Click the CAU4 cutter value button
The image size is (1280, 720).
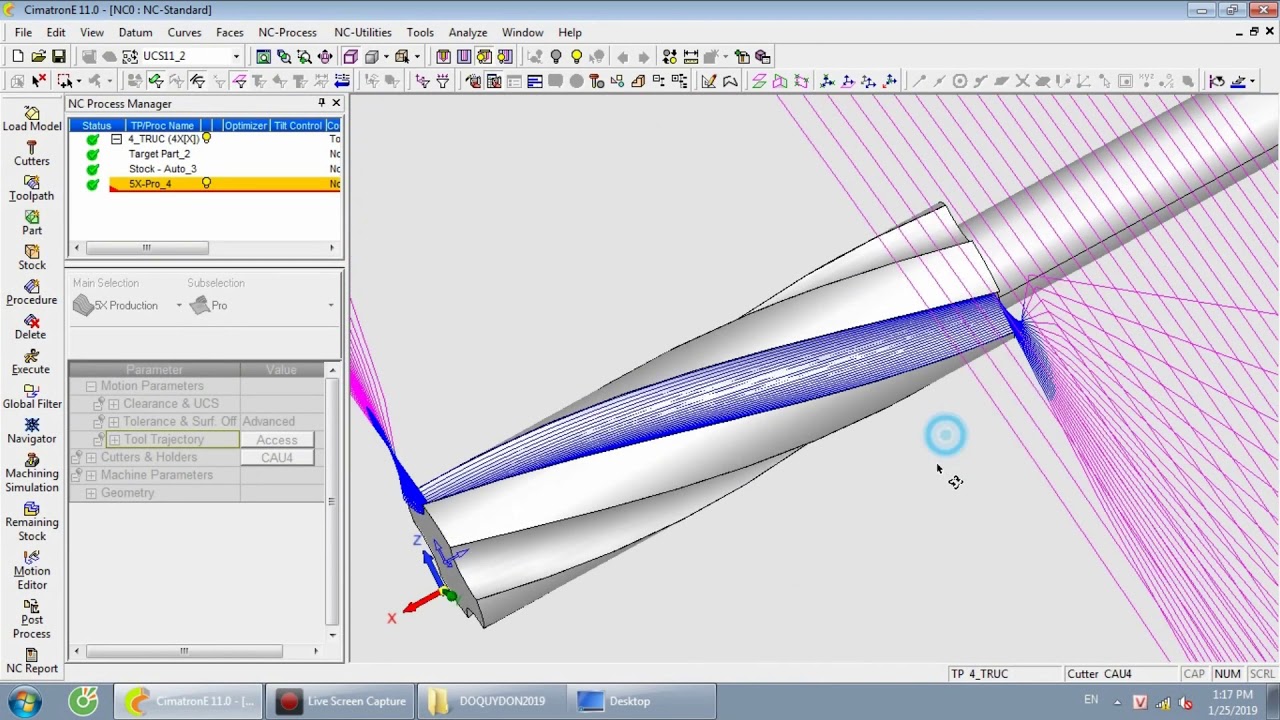tap(277, 458)
